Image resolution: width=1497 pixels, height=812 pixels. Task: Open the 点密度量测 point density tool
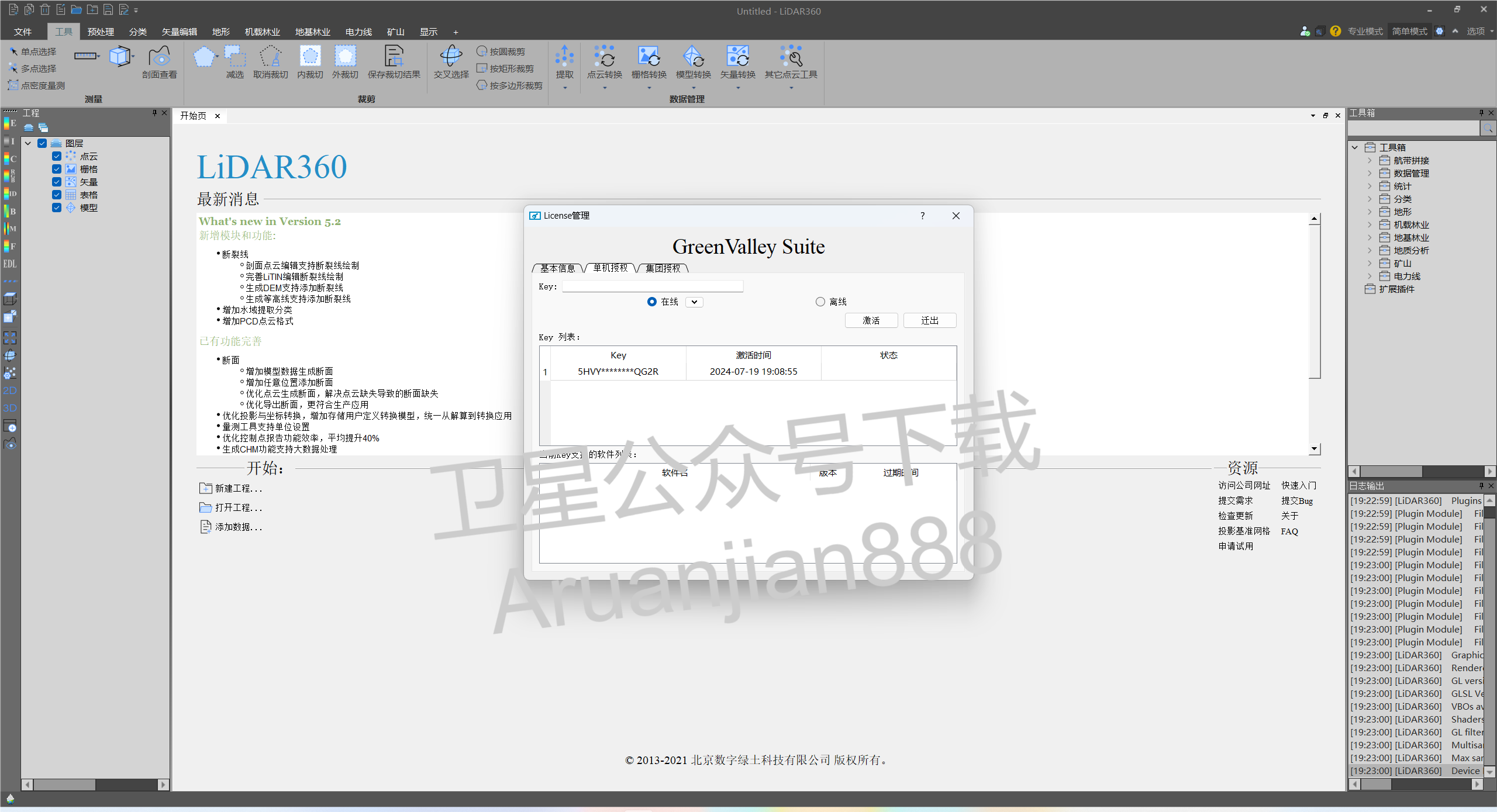(36, 85)
